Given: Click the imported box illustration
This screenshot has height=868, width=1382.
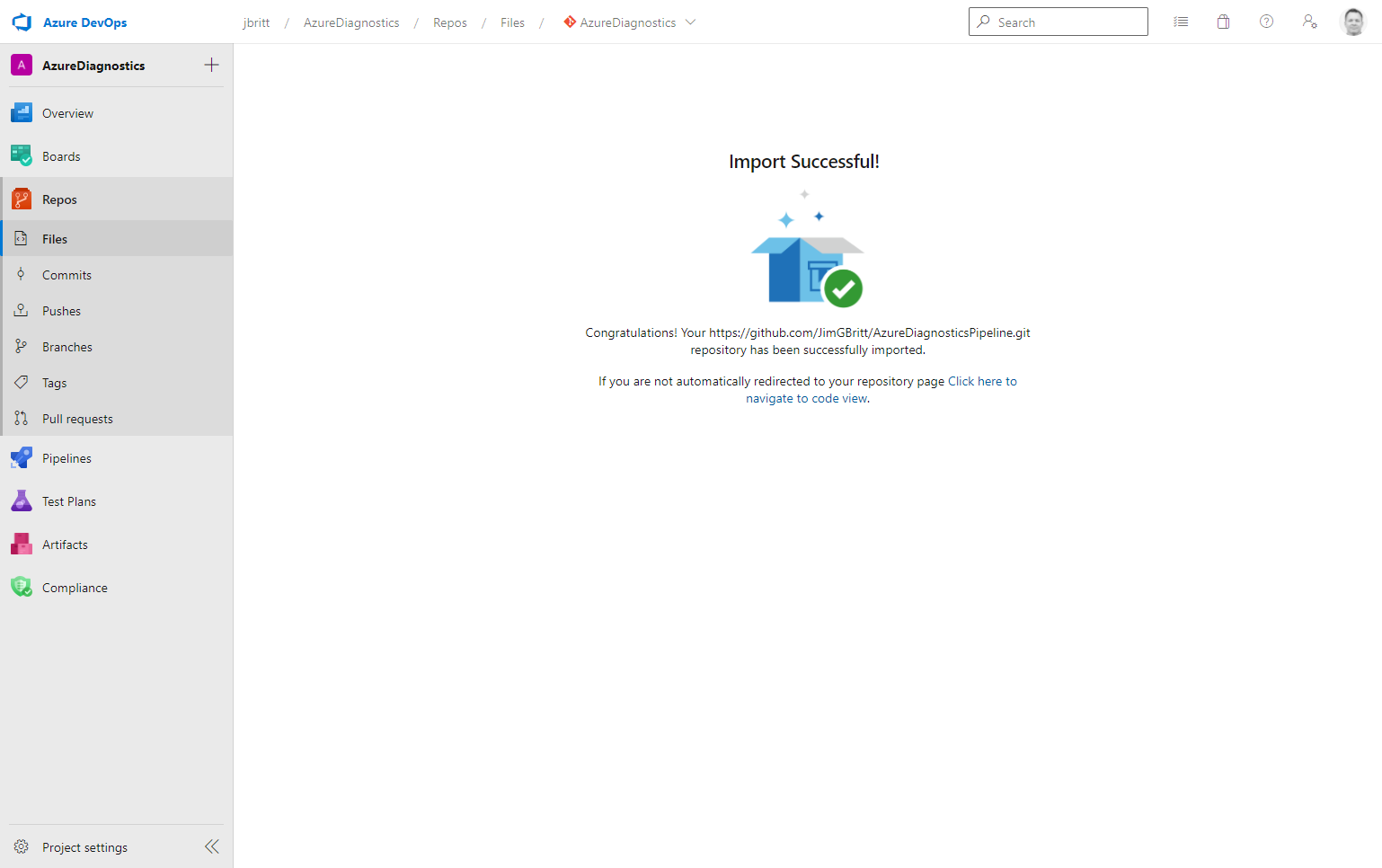Looking at the screenshot, I should (x=807, y=249).
